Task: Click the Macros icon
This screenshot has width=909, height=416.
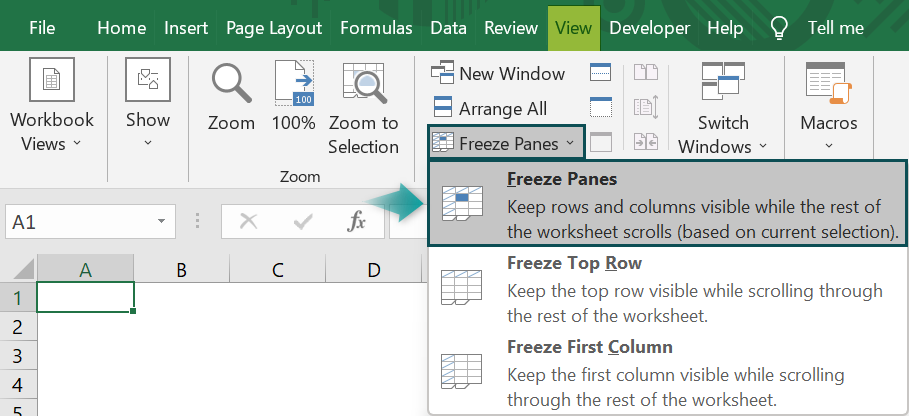Action: (x=828, y=83)
